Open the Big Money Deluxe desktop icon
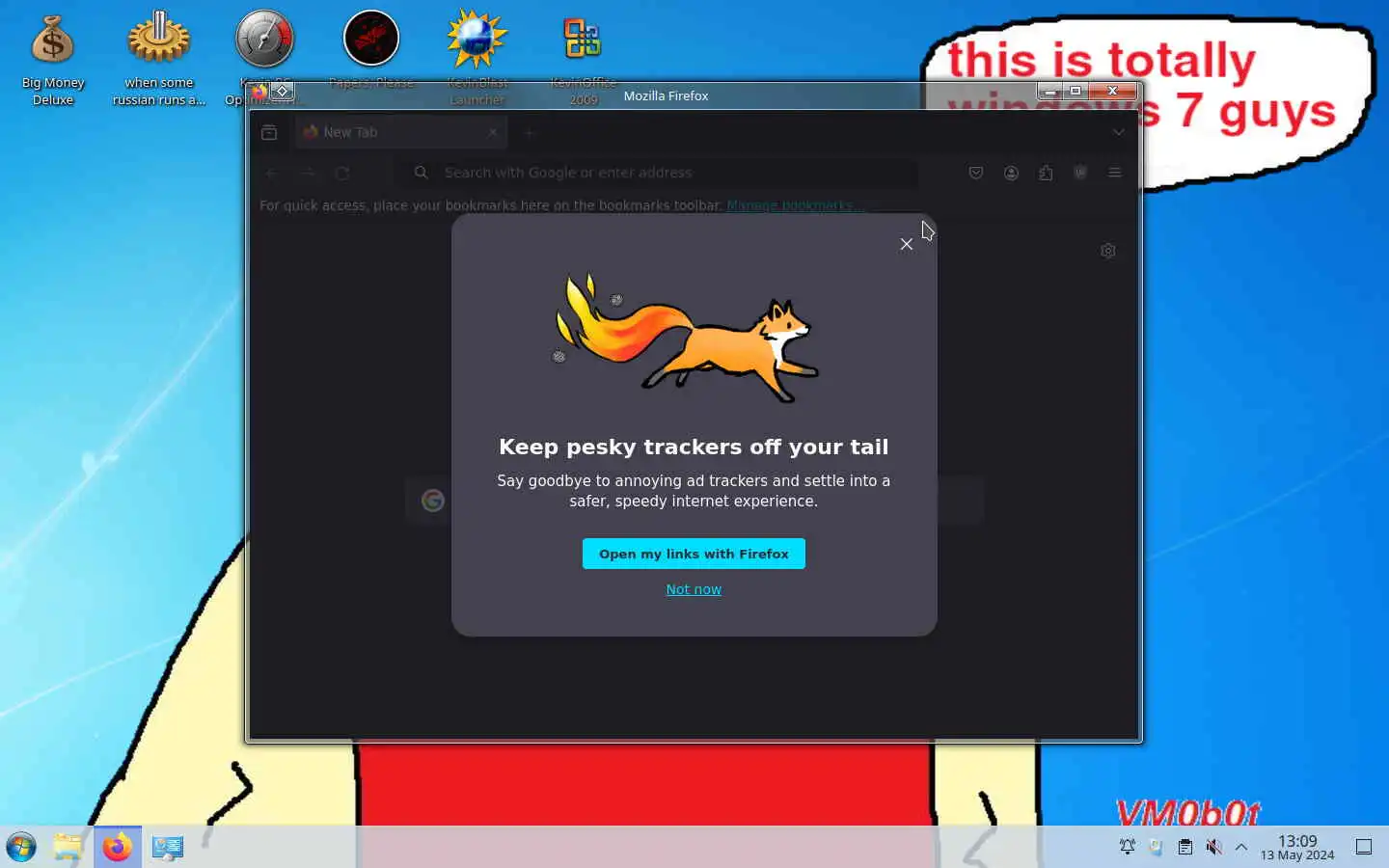1389x868 pixels. point(53,58)
